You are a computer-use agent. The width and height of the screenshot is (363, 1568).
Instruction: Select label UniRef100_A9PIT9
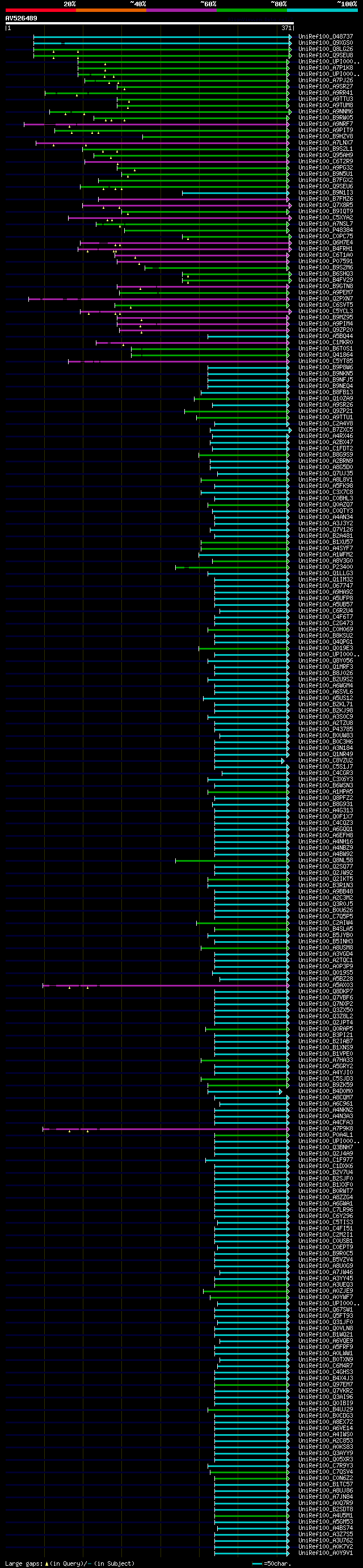[325, 130]
